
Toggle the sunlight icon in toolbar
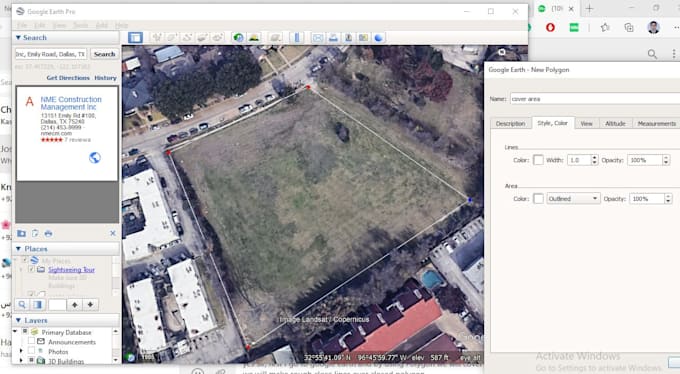tap(254, 38)
